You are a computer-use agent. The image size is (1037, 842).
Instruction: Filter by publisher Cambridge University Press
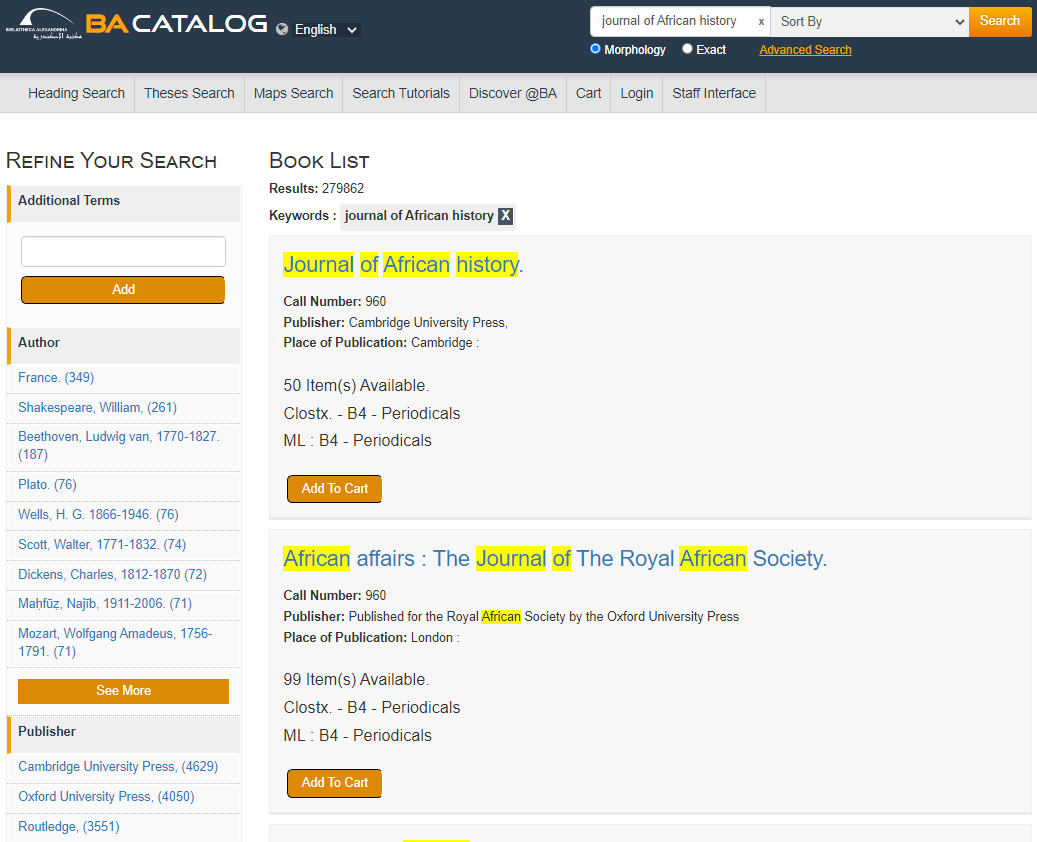[x=117, y=767]
